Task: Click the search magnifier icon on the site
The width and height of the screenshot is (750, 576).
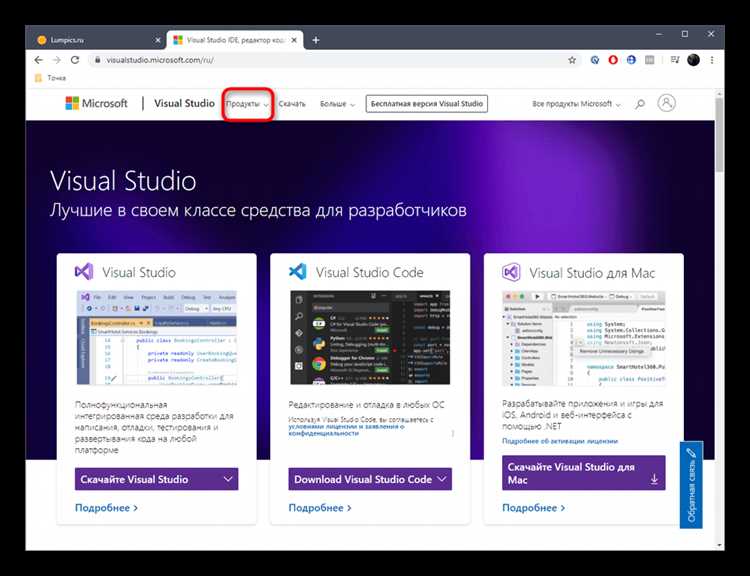Action: pyautogui.click(x=640, y=104)
